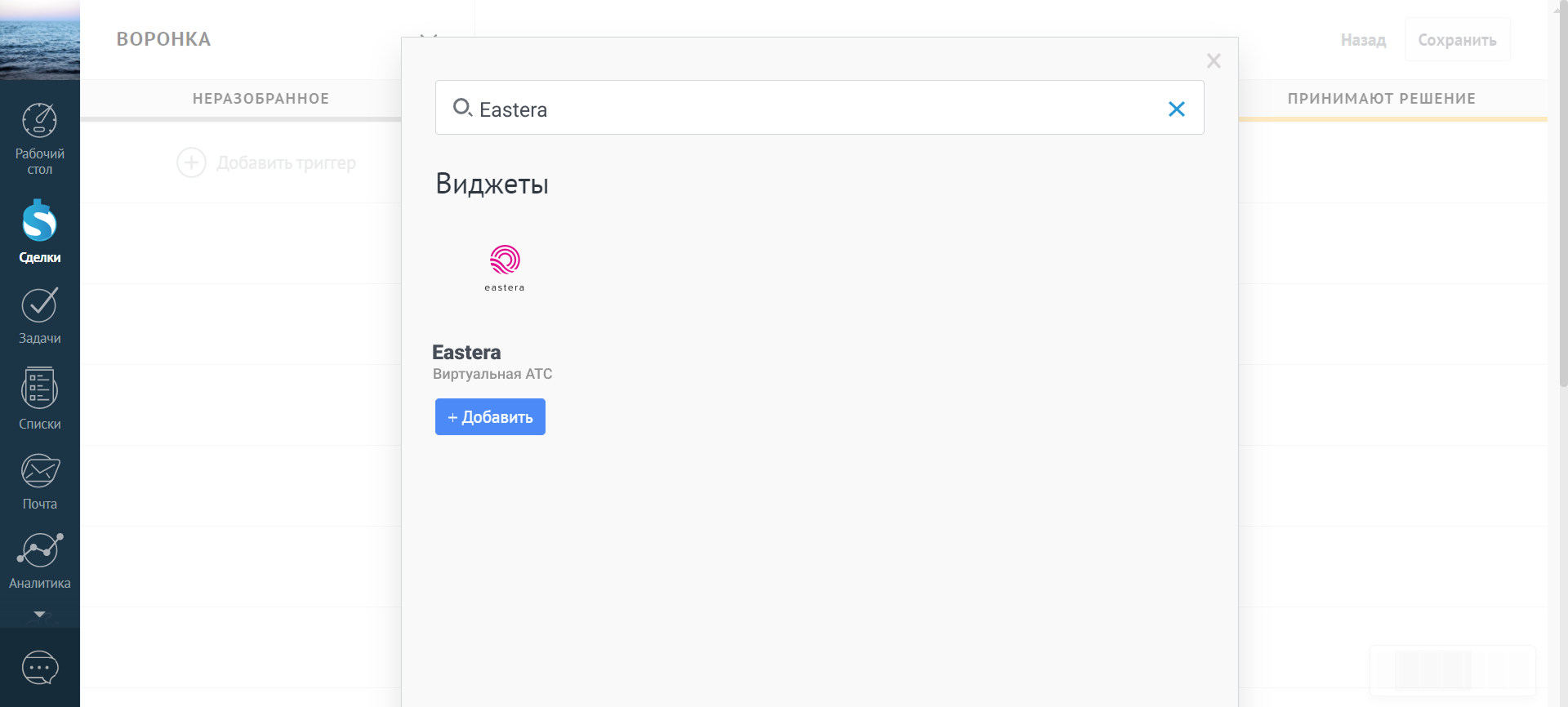Click the Назад button
1568x707 pixels.
(x=1363, y=40)
